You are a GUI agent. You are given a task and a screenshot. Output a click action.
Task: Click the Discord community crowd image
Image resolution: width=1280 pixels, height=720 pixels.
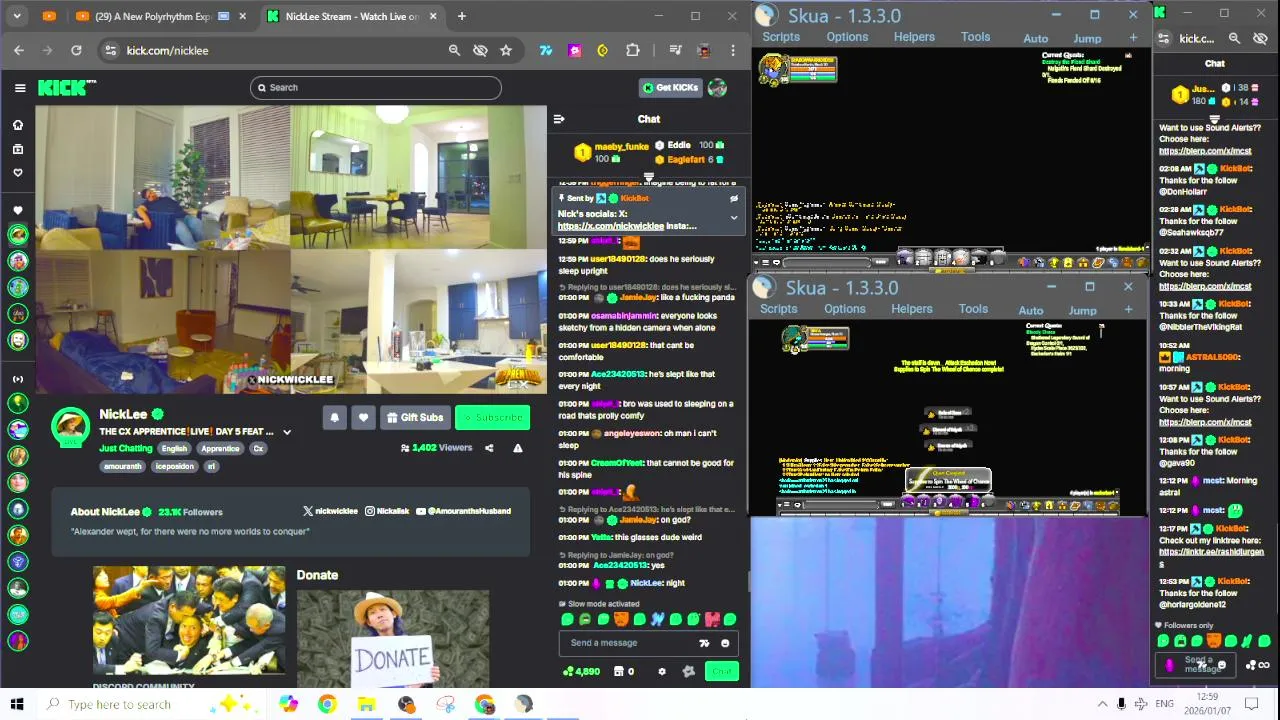(x=189, y=622)
